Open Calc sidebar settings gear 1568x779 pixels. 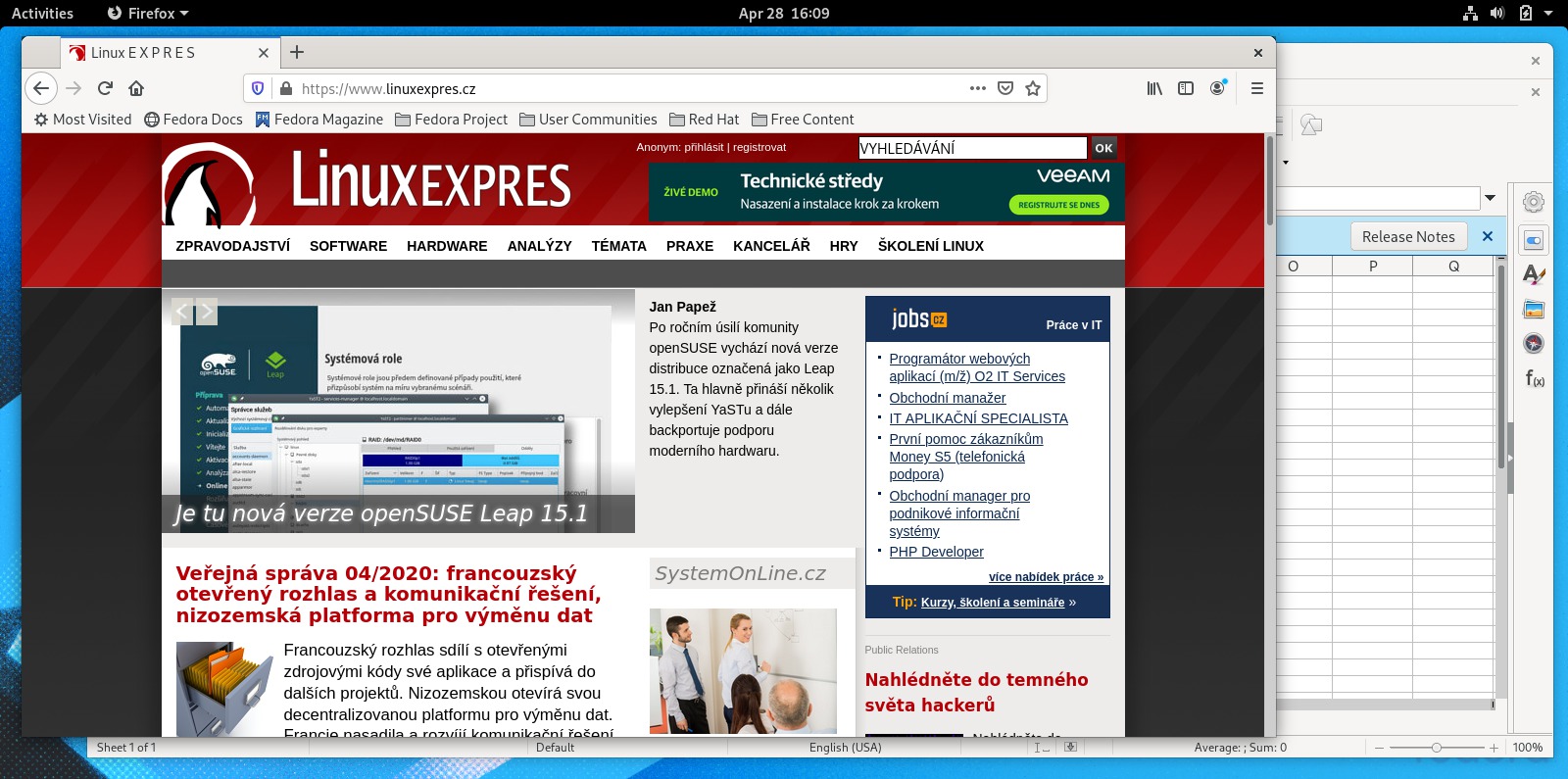click(1534, 202)
